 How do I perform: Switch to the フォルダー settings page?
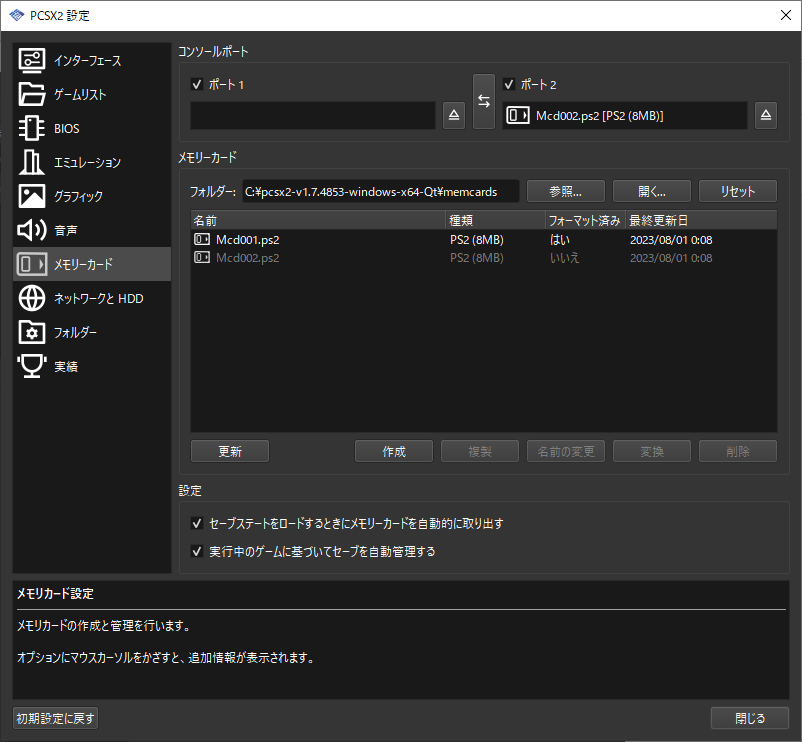30,332
